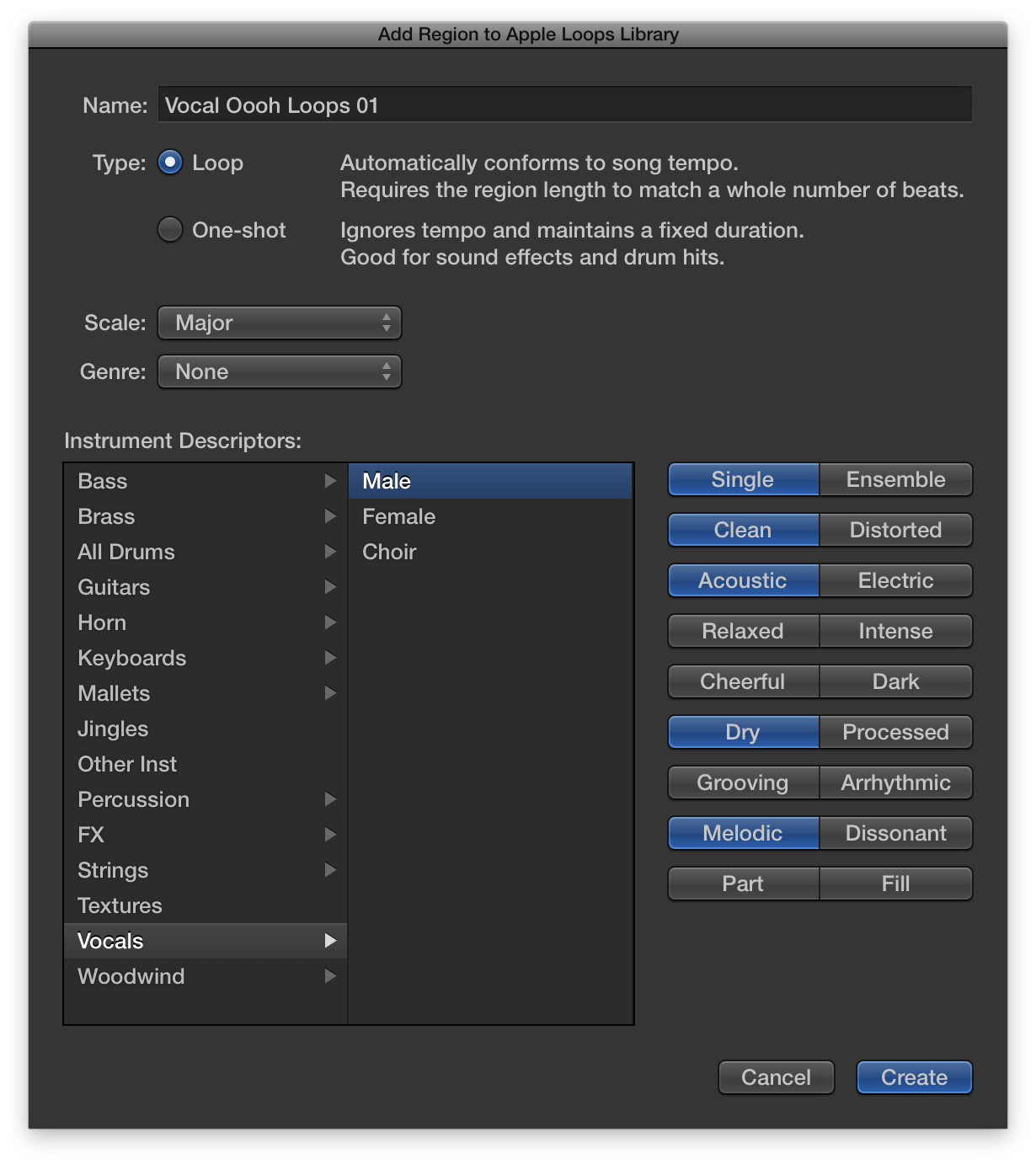
Task: Toggle the Electric descriptor
Action: 895,580
